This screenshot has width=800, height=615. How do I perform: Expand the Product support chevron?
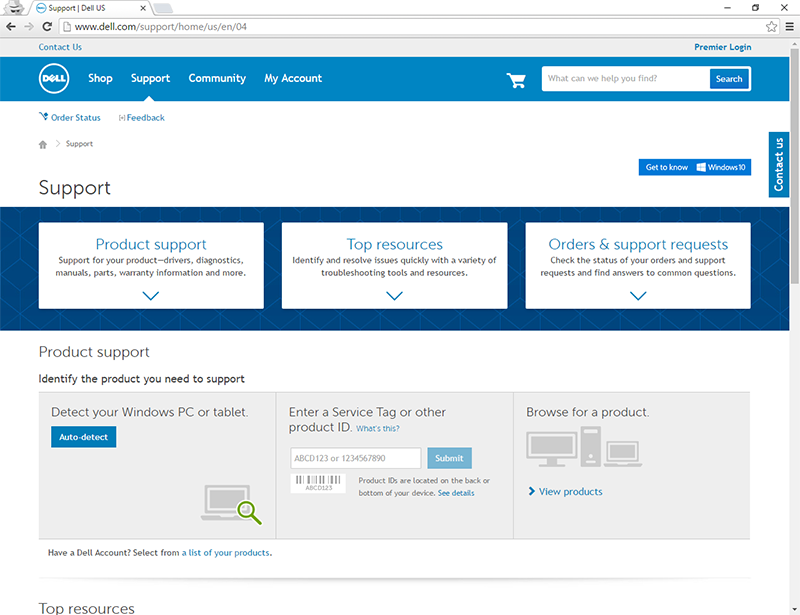pos(151,295)
